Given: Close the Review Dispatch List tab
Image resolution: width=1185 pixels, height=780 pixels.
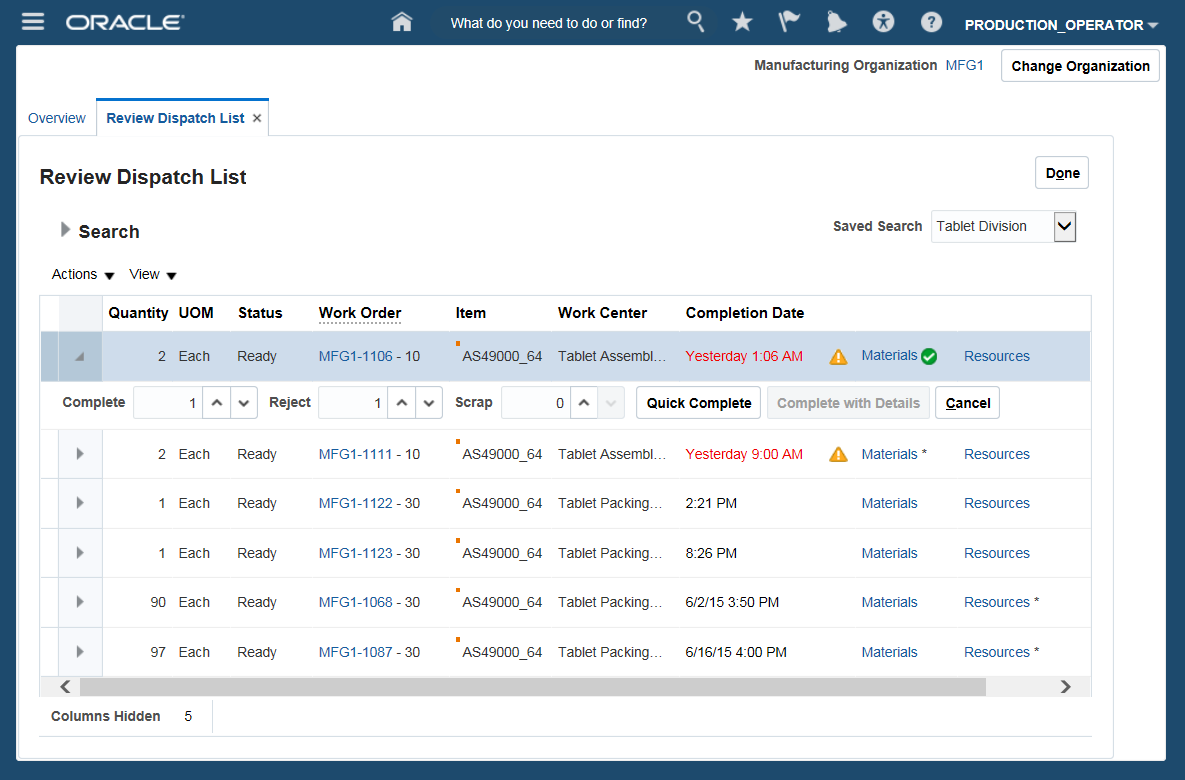Looking at the screenshot, I should point(257,118).
